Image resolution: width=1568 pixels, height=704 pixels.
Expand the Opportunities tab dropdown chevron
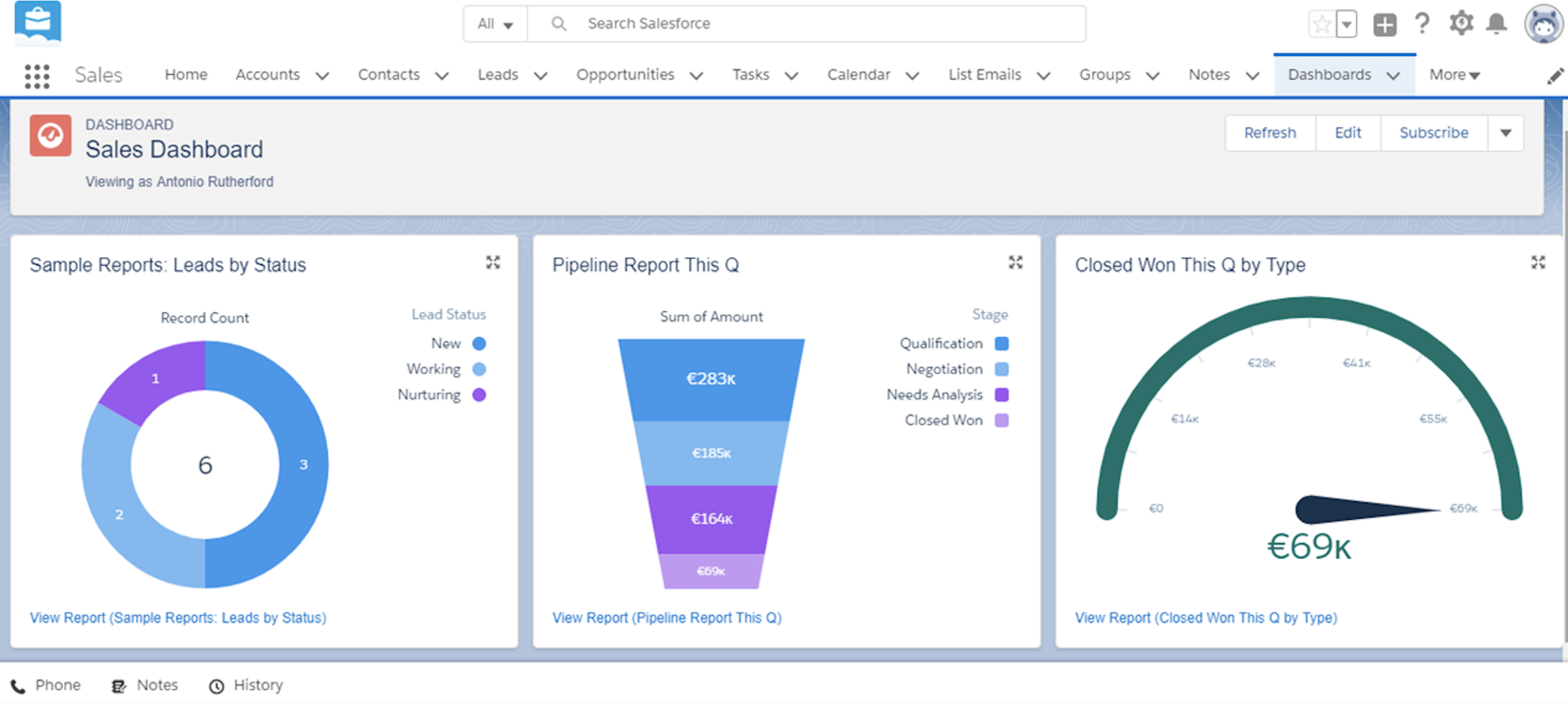tap(696, 76)
